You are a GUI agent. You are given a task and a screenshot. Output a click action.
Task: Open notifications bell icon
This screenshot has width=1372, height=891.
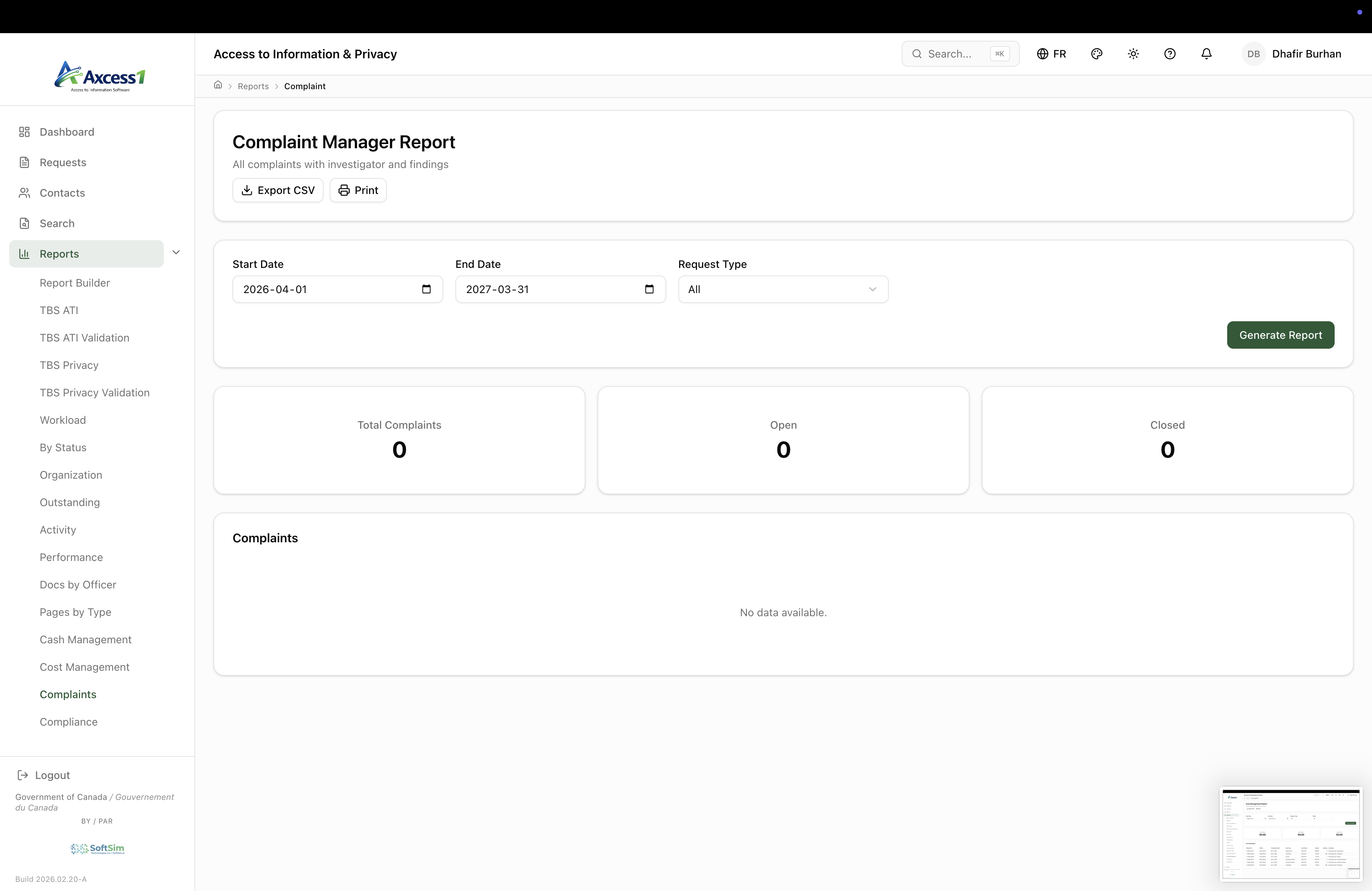click(1206, 54)
